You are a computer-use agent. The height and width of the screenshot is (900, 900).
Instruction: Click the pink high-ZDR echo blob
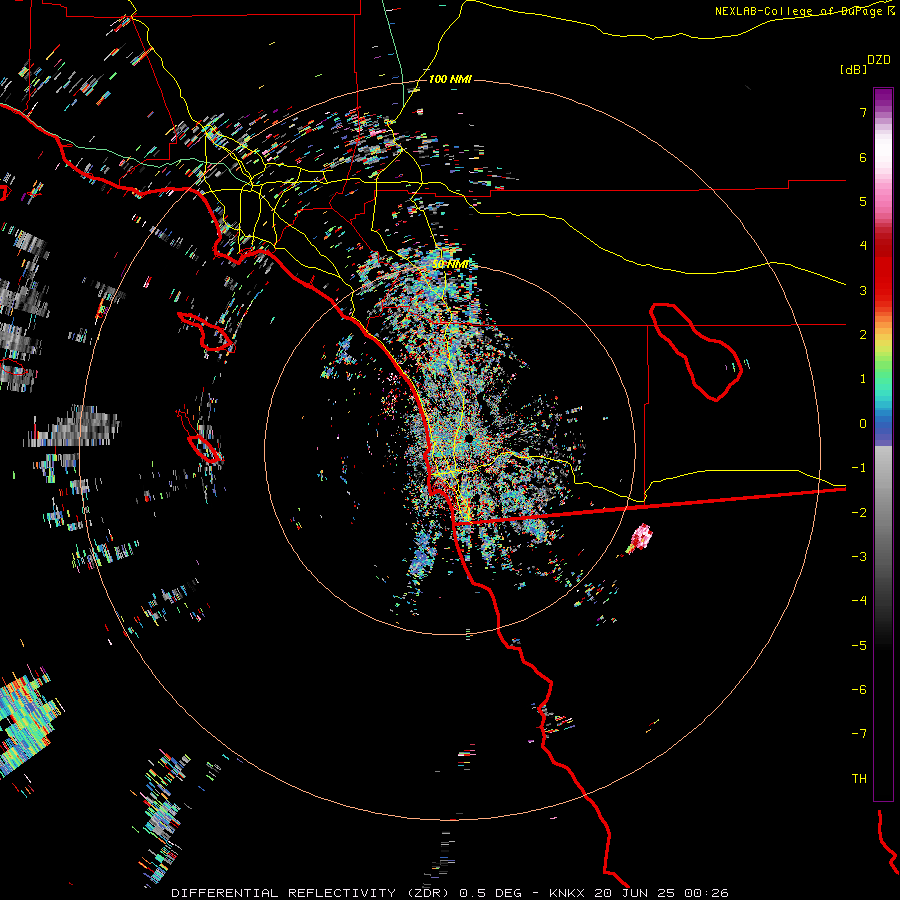coord(641,537)
